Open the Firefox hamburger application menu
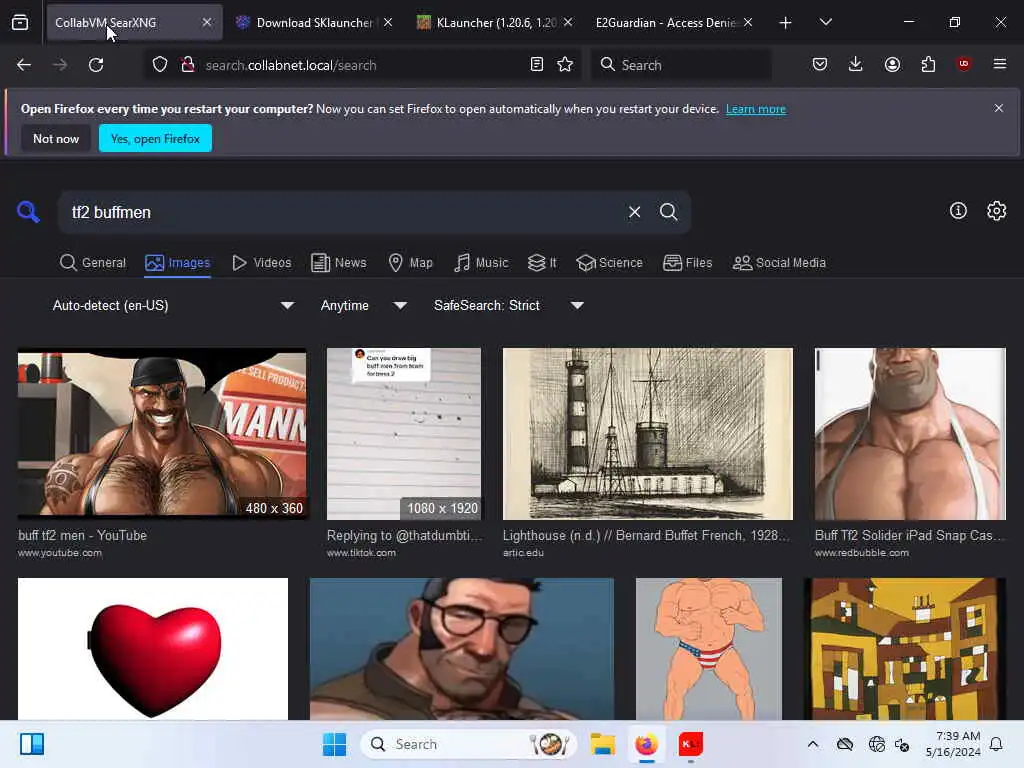 (1000, 64)
